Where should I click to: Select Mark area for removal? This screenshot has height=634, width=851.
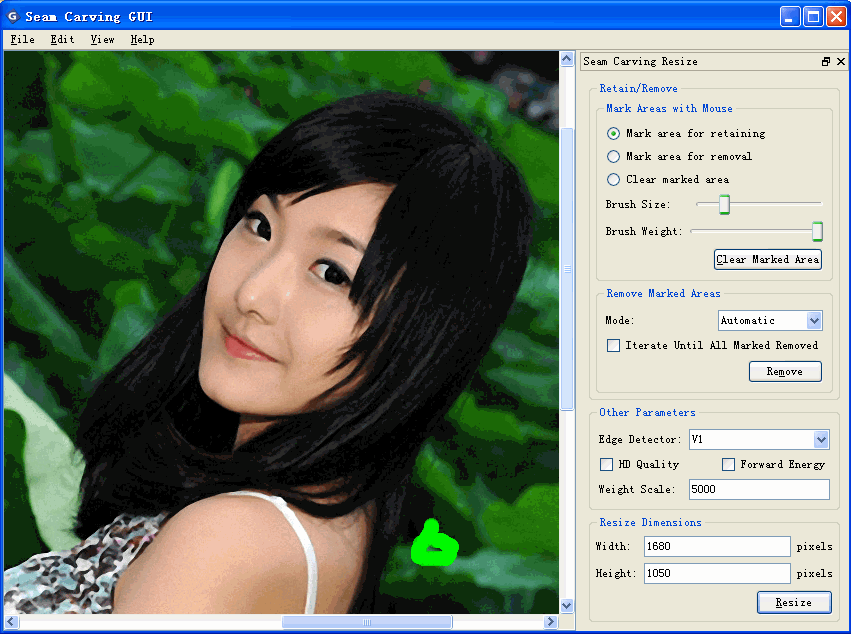tap(613, 156)
